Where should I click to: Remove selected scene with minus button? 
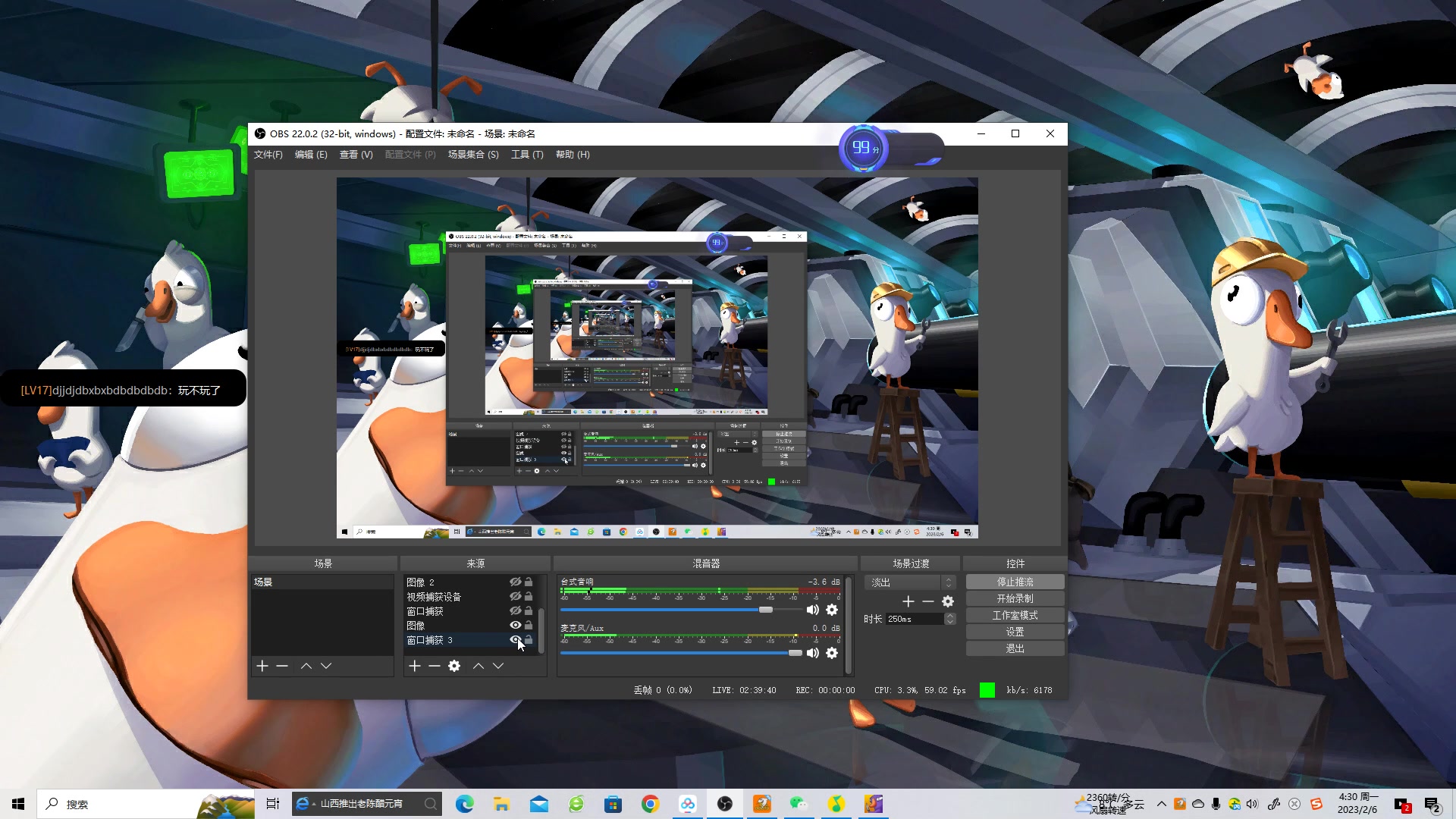282,666
